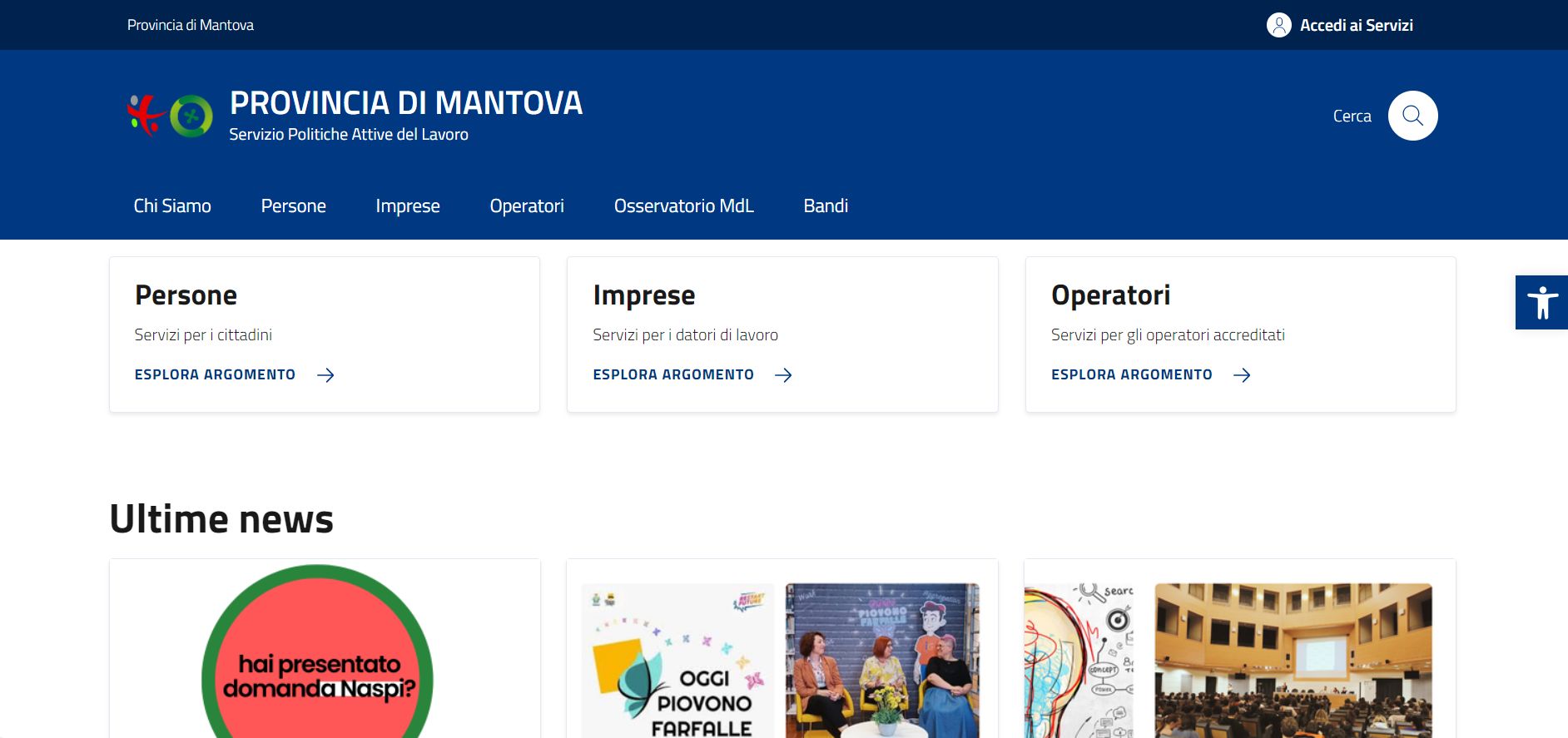Click the Persone card heading
Screen dimensions: 1568x738
[x=186, y=295]
